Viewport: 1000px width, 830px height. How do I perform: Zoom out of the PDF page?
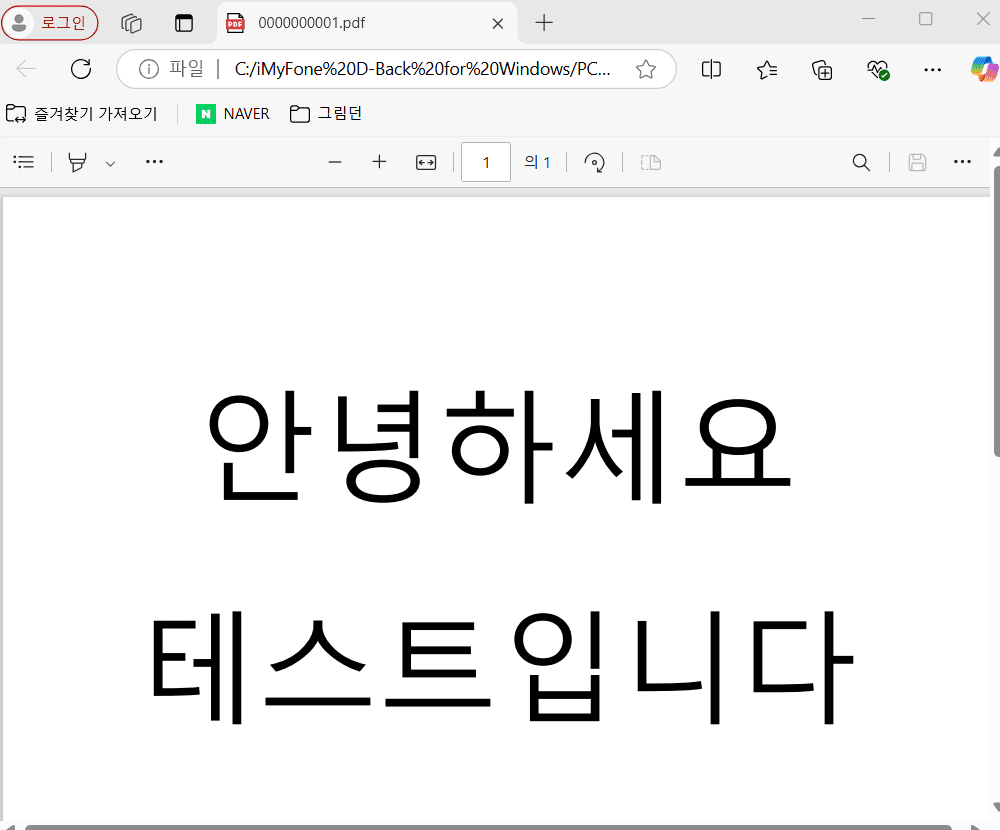335,162
